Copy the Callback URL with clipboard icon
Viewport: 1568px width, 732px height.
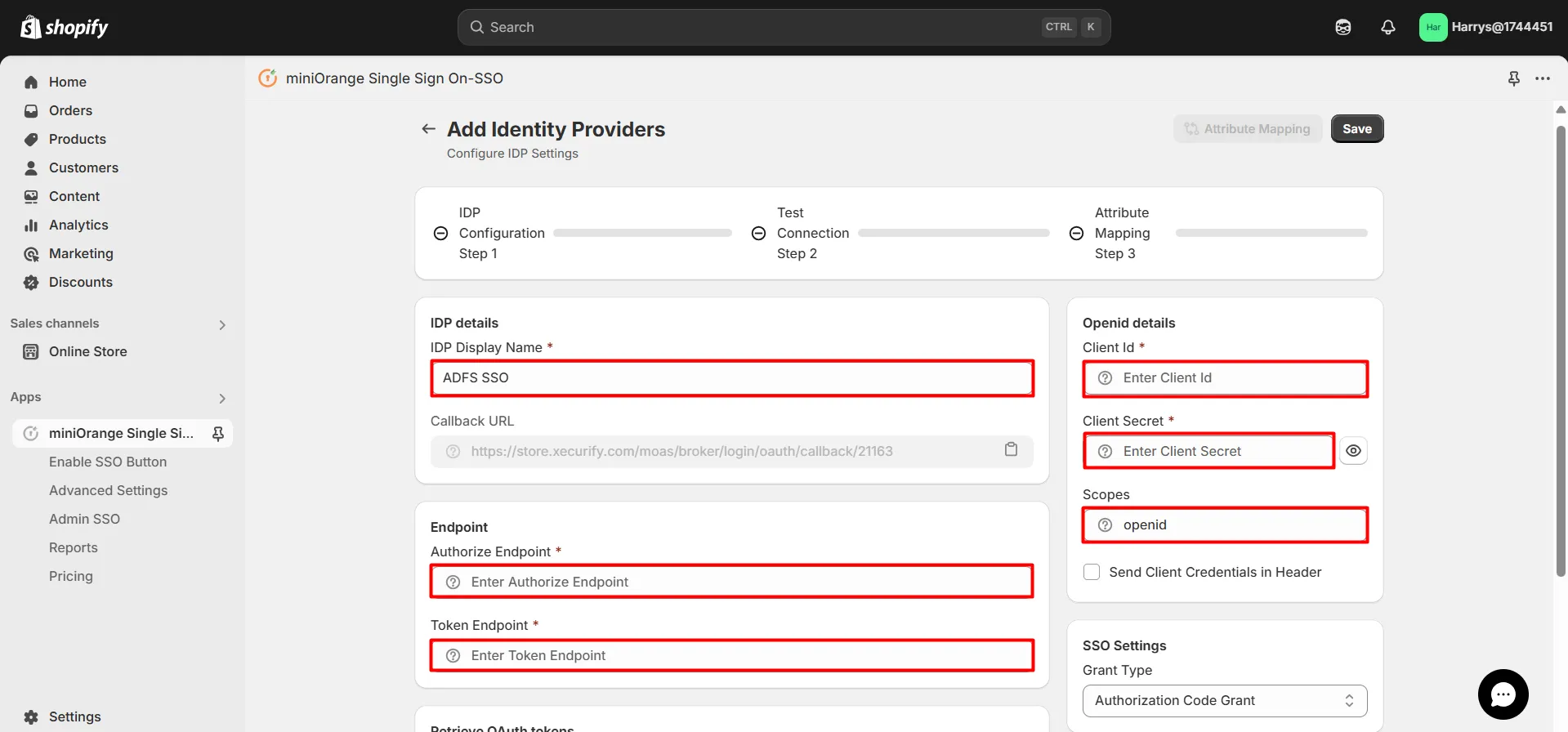(x=1011, y=449)
